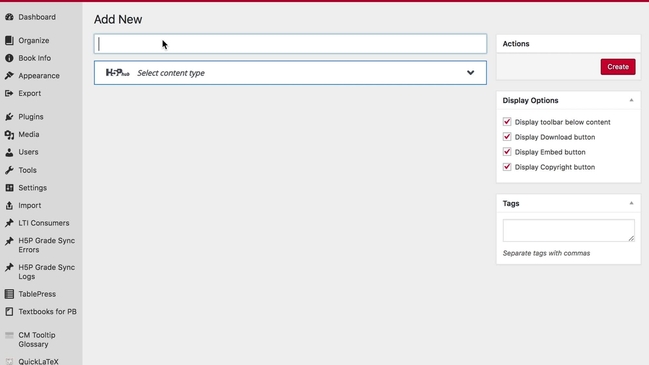Click the Export arrow icon
The height and width of the screenshot is (365, 649).
[9, 93]
